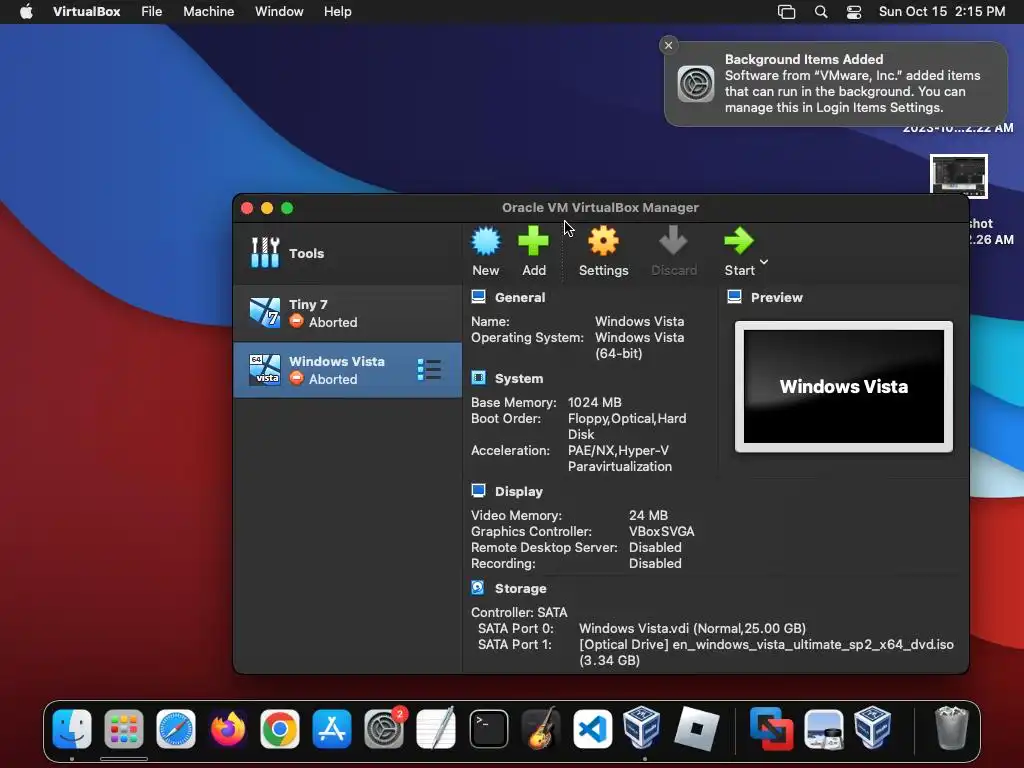Click the 1024 MB base memory value
Screen dimensions: 1024x768
(x=594, y=402)
